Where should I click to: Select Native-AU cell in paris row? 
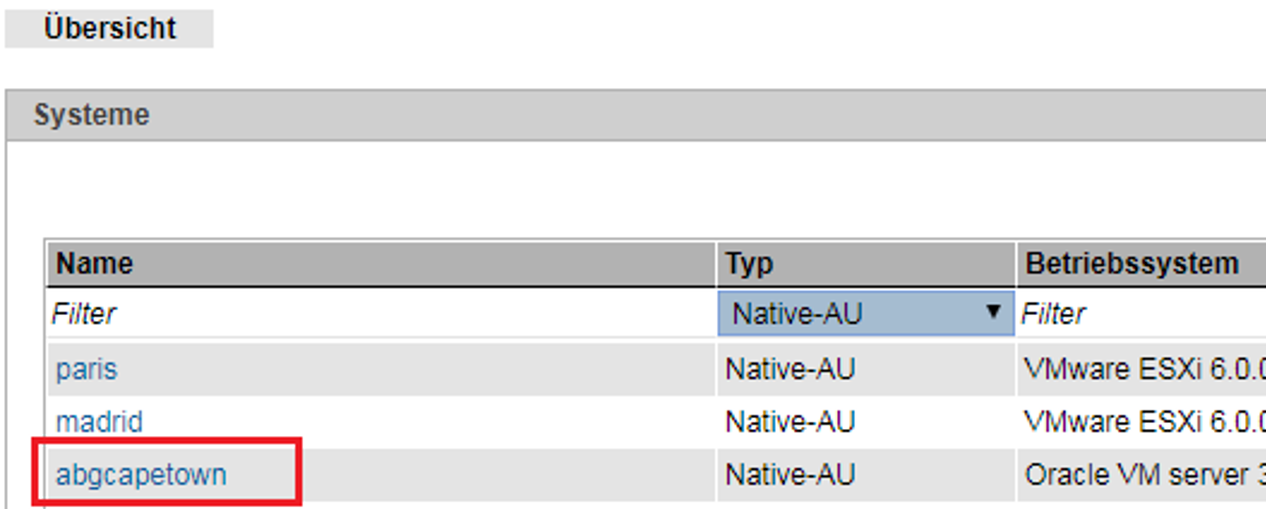790,369
